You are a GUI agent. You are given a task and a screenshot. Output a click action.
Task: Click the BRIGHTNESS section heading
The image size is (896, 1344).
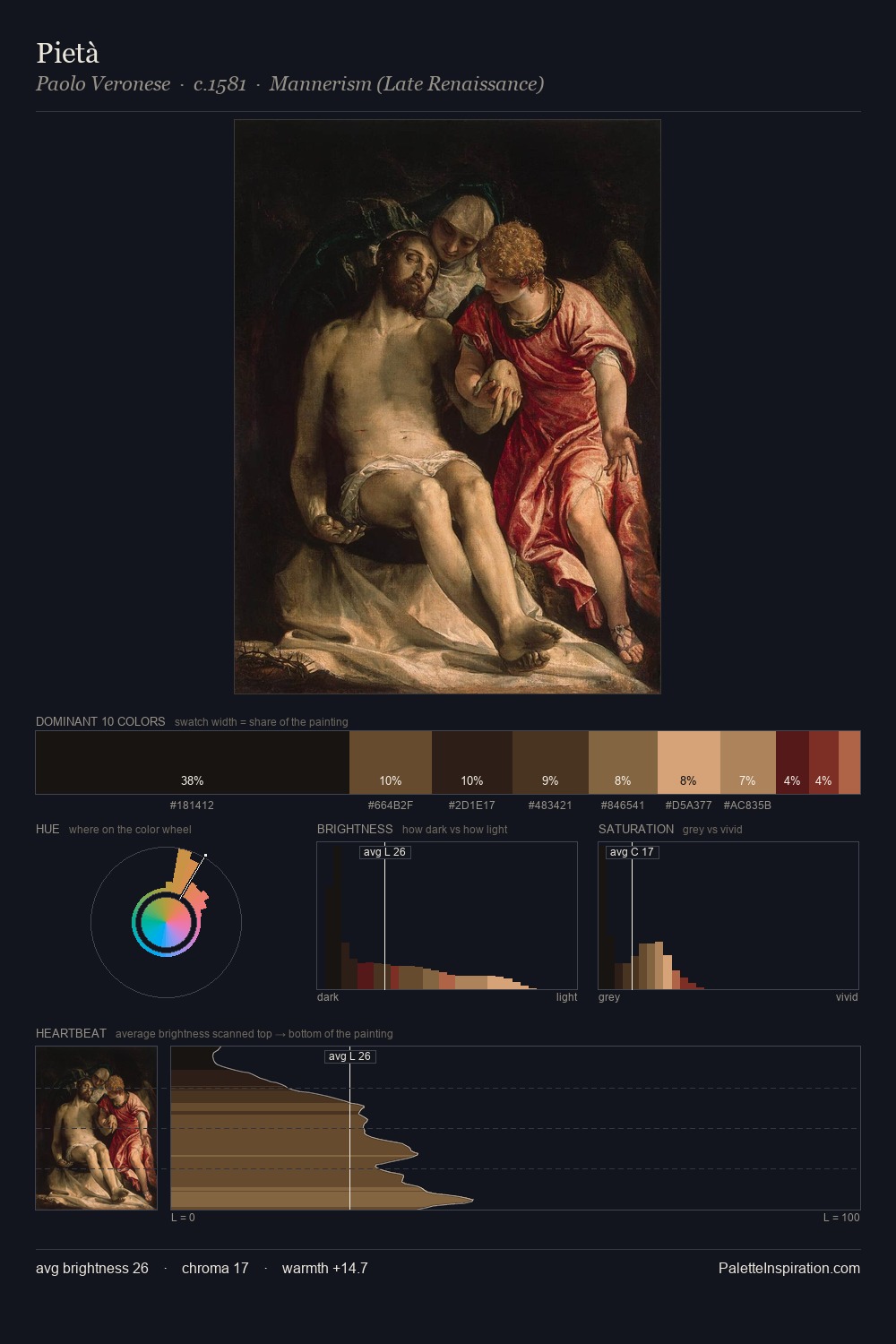click(355, 829)
